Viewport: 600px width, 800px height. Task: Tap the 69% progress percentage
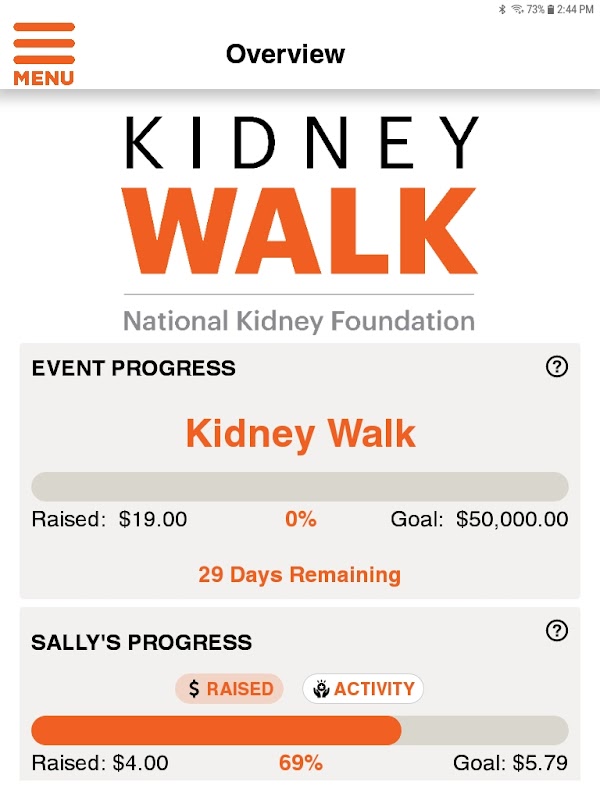301,763
